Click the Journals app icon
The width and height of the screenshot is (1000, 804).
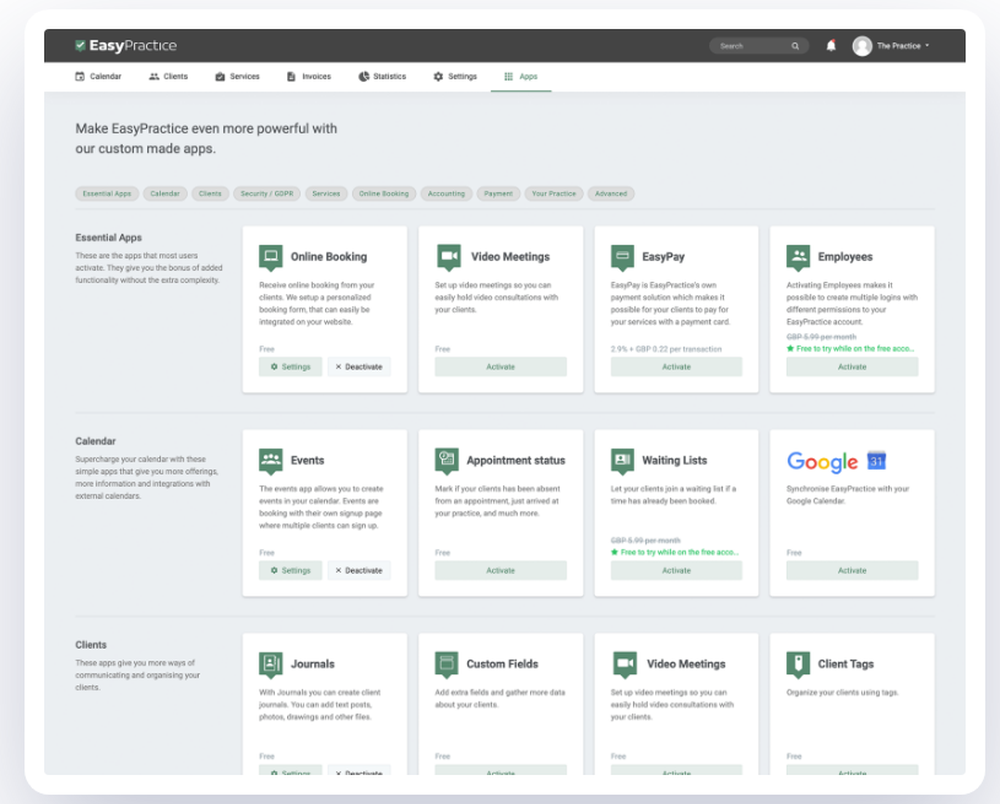270,664
